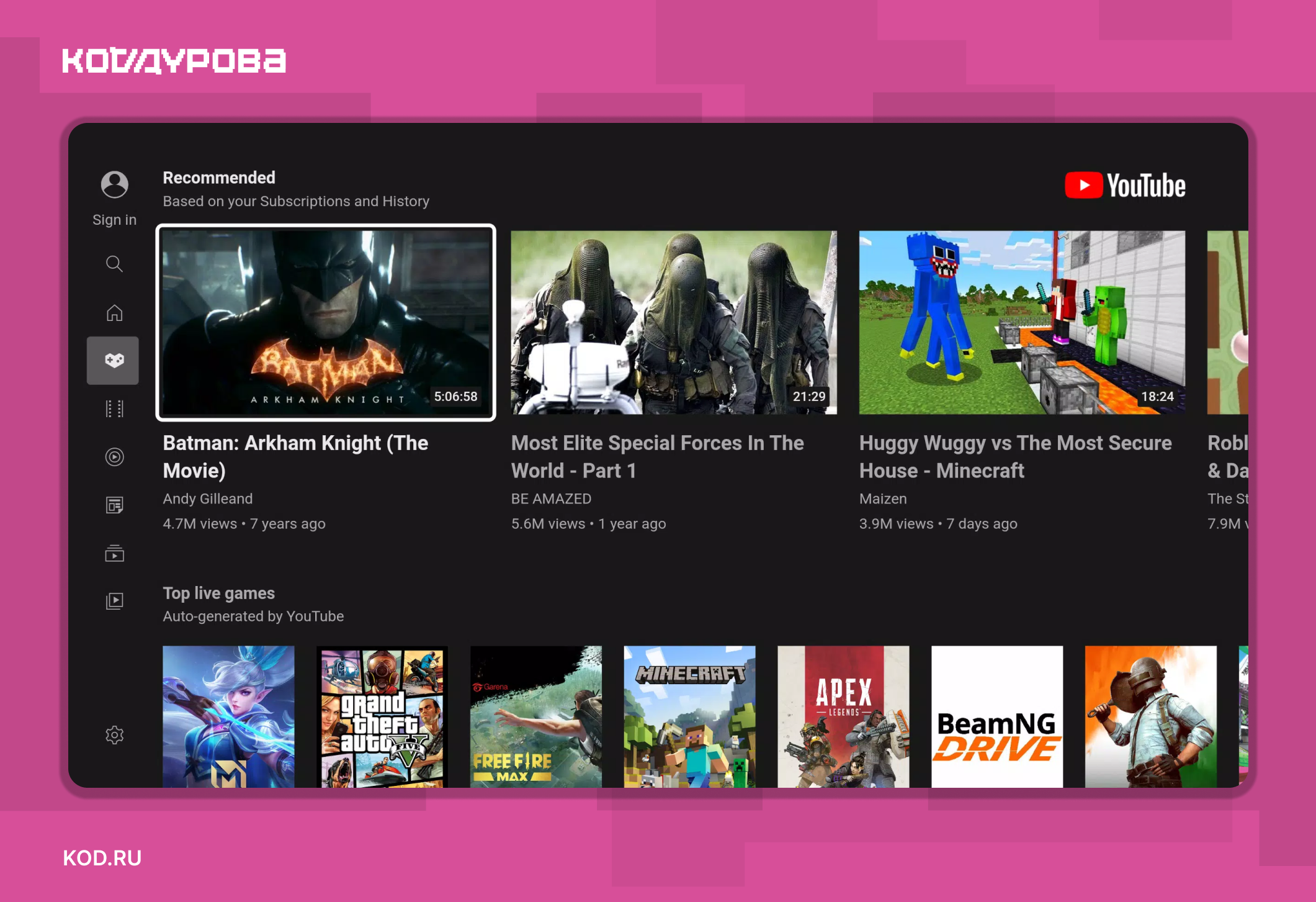Open the News newspaper icon in sidebar

114,505
